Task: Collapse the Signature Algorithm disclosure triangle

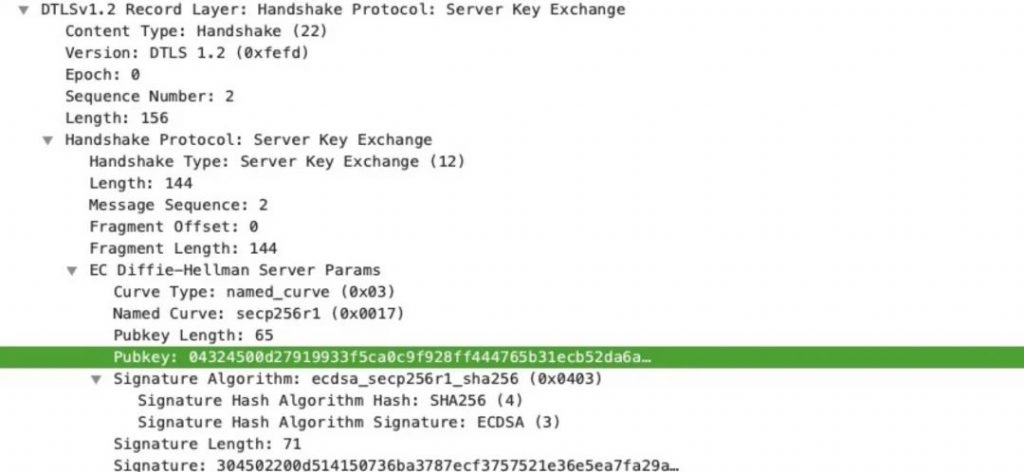Action: tap(96, 379)
